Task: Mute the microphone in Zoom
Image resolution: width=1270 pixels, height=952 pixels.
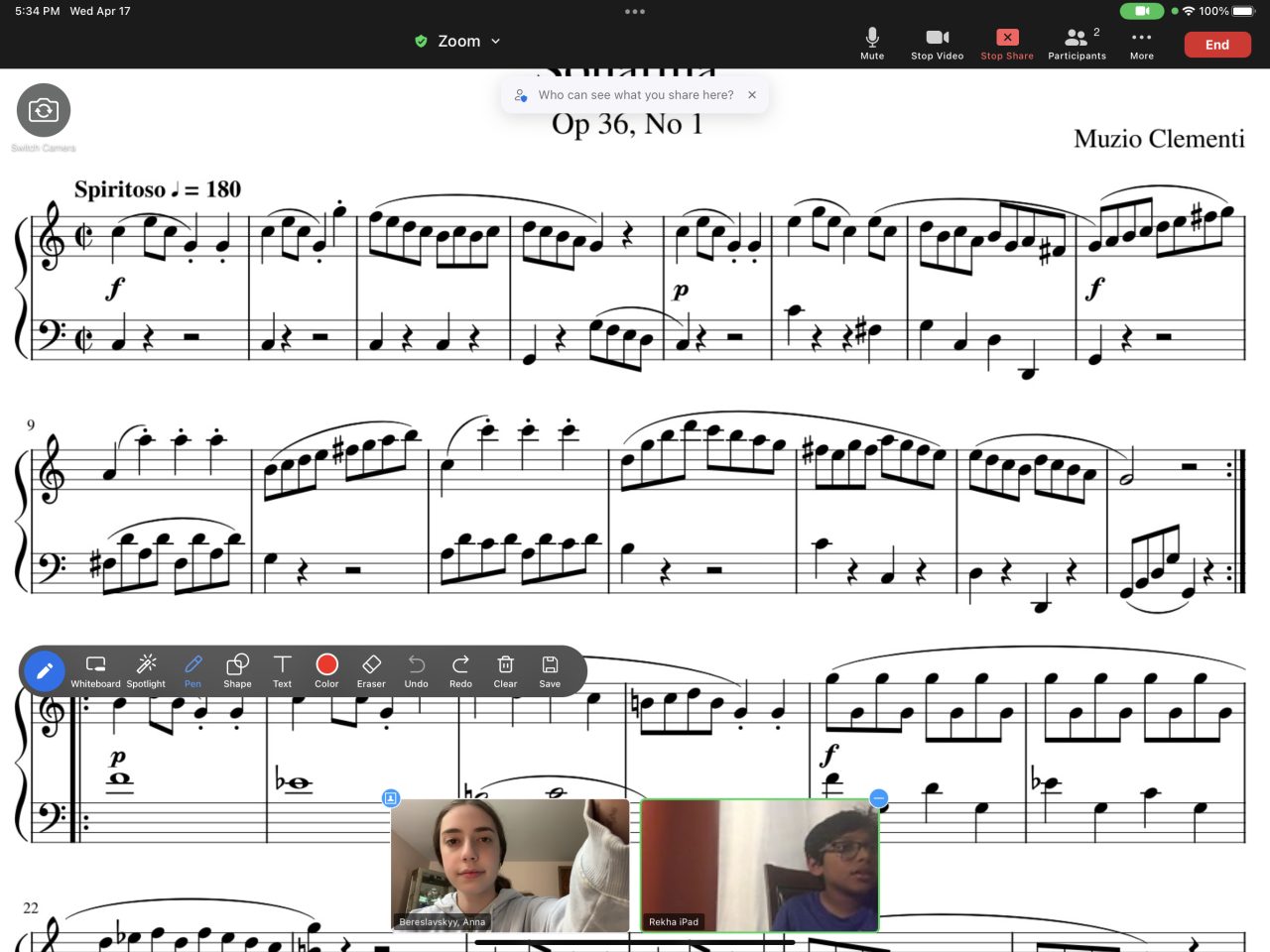Action: click(872, 44)
